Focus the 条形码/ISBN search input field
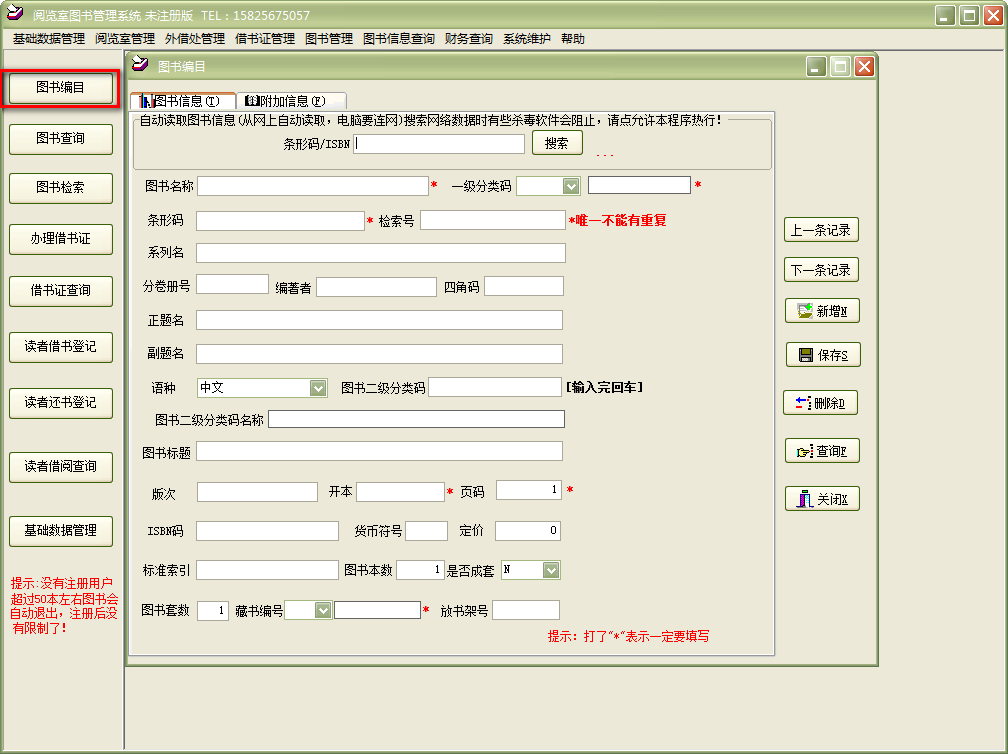Image resolution: width=1008 pixels, height=754 pixels. pyautogui.click(x=439, y=144)
